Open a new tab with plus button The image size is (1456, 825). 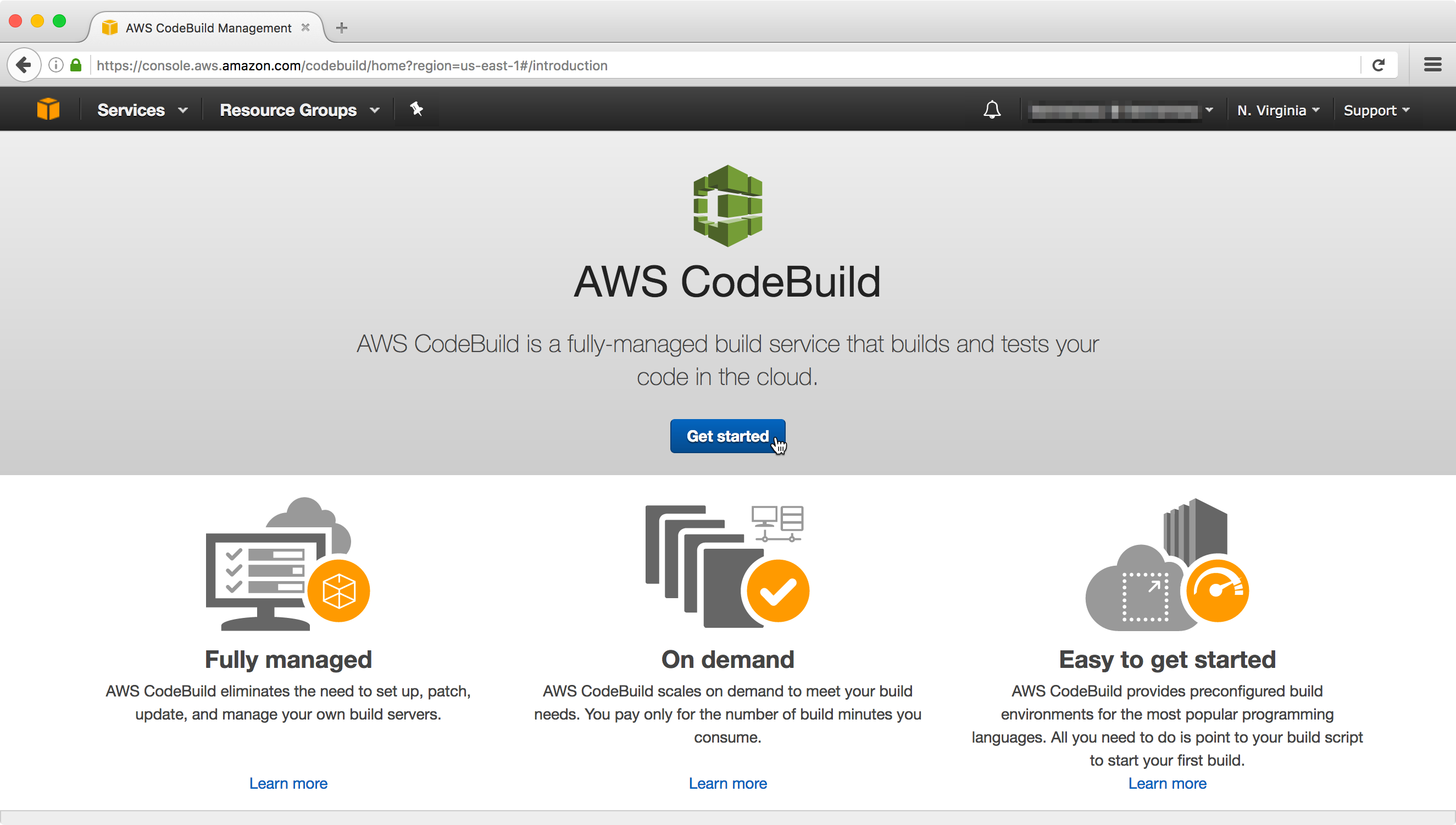point(341,28)
